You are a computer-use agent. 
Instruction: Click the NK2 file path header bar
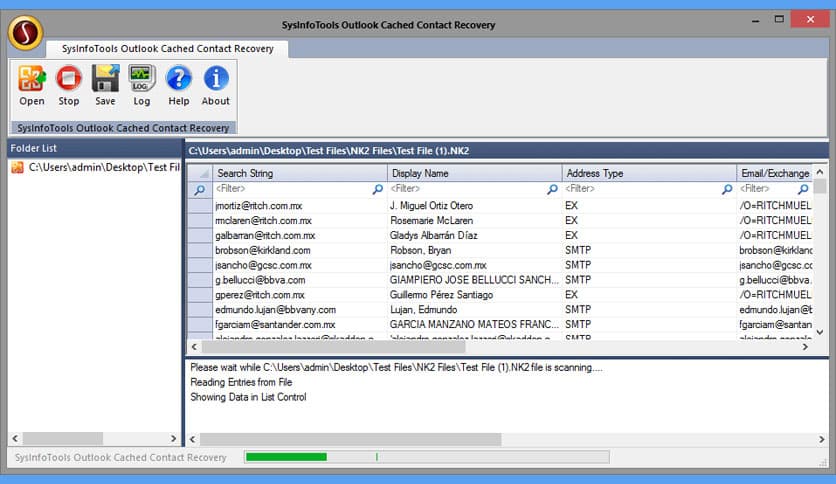[x=507, y=151]
